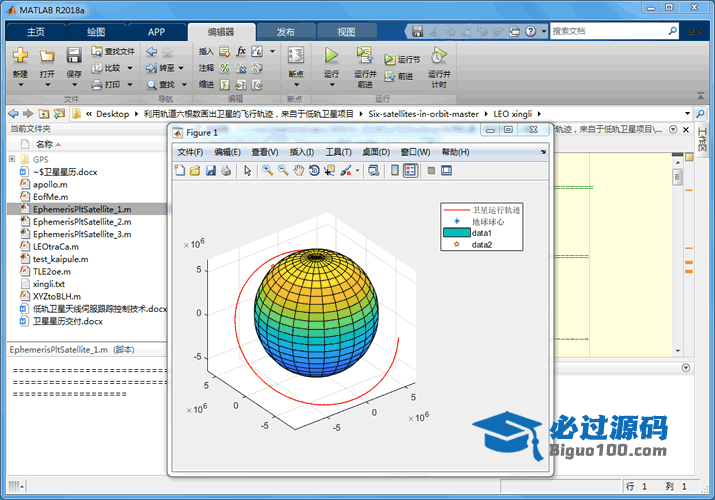Click Show Plot Tools and Dock Figure
The image size is (715, 500).
click(446, 170)
